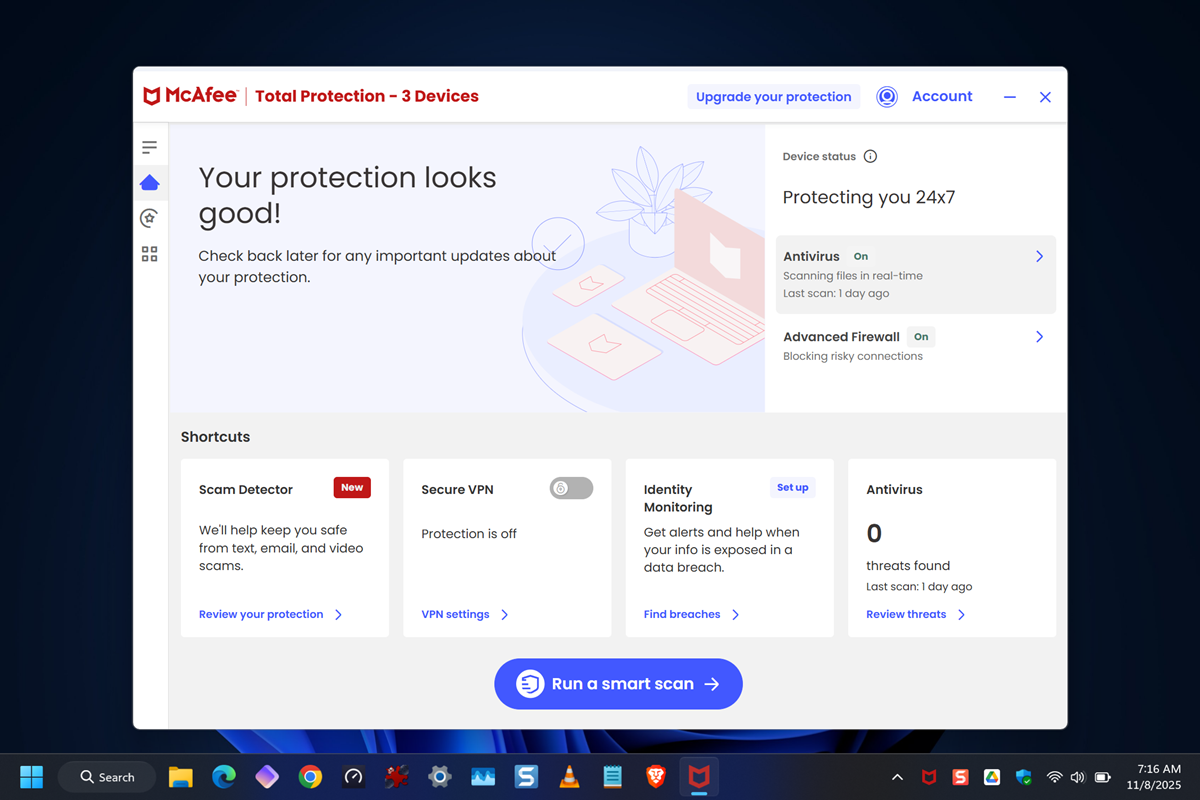Open Windows Security tray icon

click(x=1023, y=777)
